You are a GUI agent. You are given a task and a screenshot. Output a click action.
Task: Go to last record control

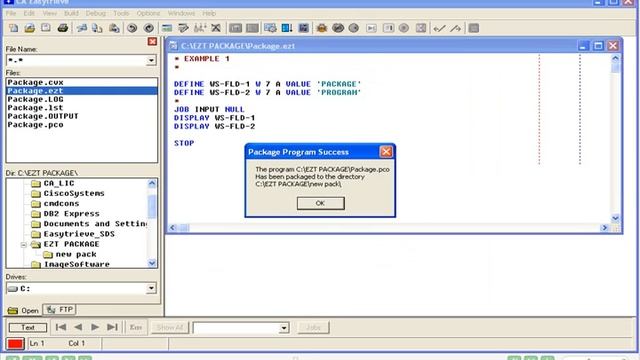pos(112,327)
